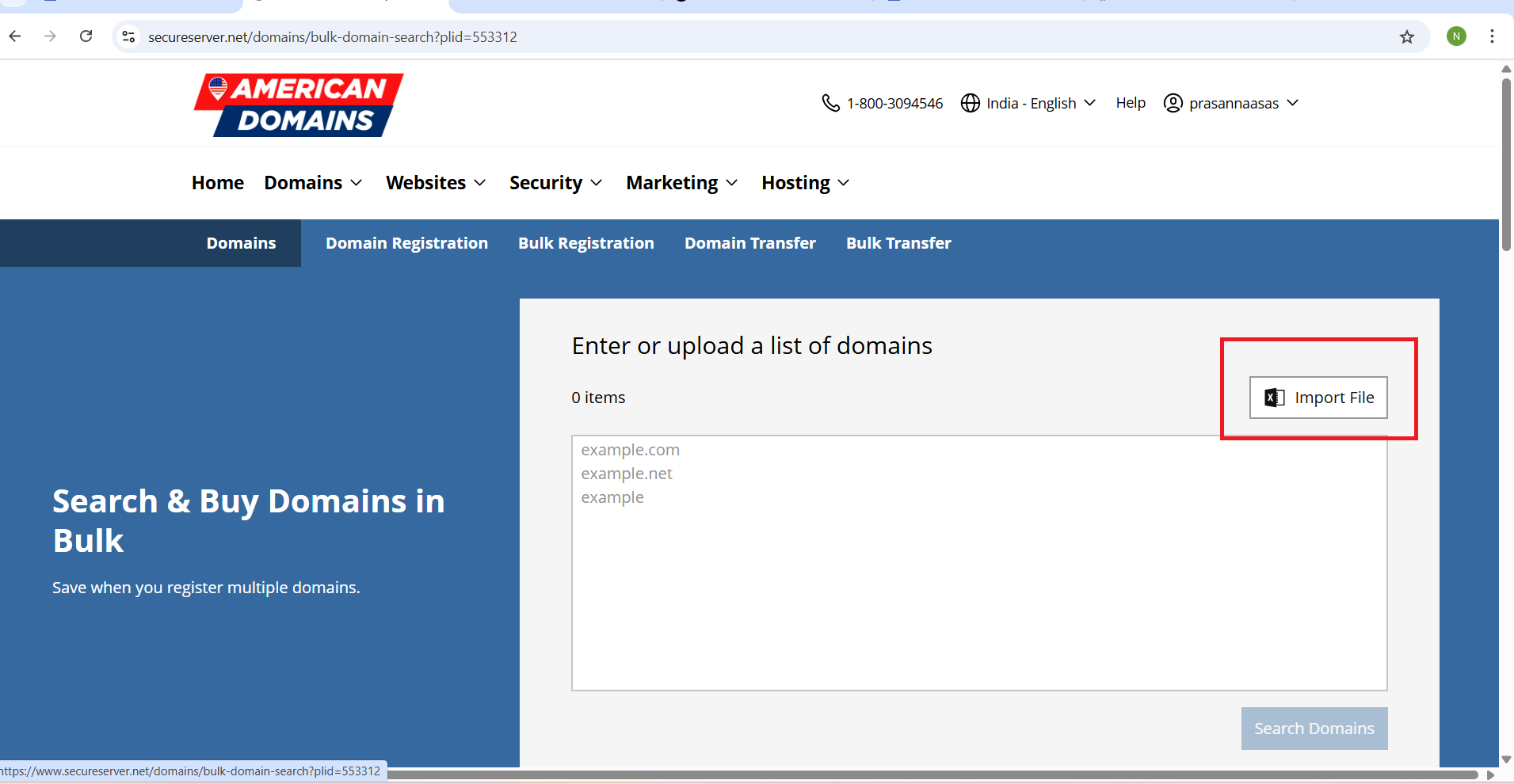Screen dimensions: 1514x784
Task: Click the browser back arrow
Action: click(15, 36)
